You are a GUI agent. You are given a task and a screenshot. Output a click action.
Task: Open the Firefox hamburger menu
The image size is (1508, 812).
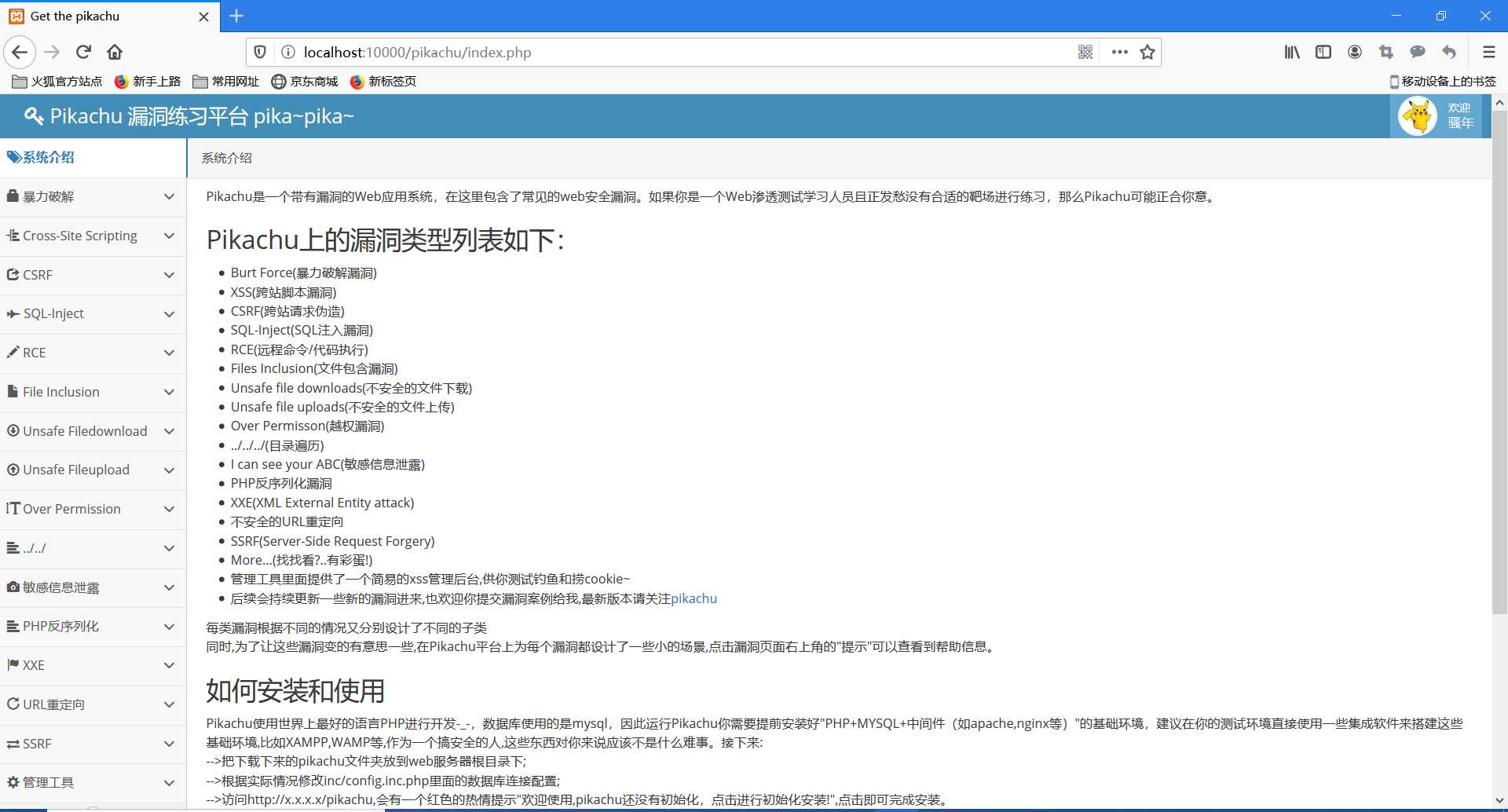(1488, 52)
